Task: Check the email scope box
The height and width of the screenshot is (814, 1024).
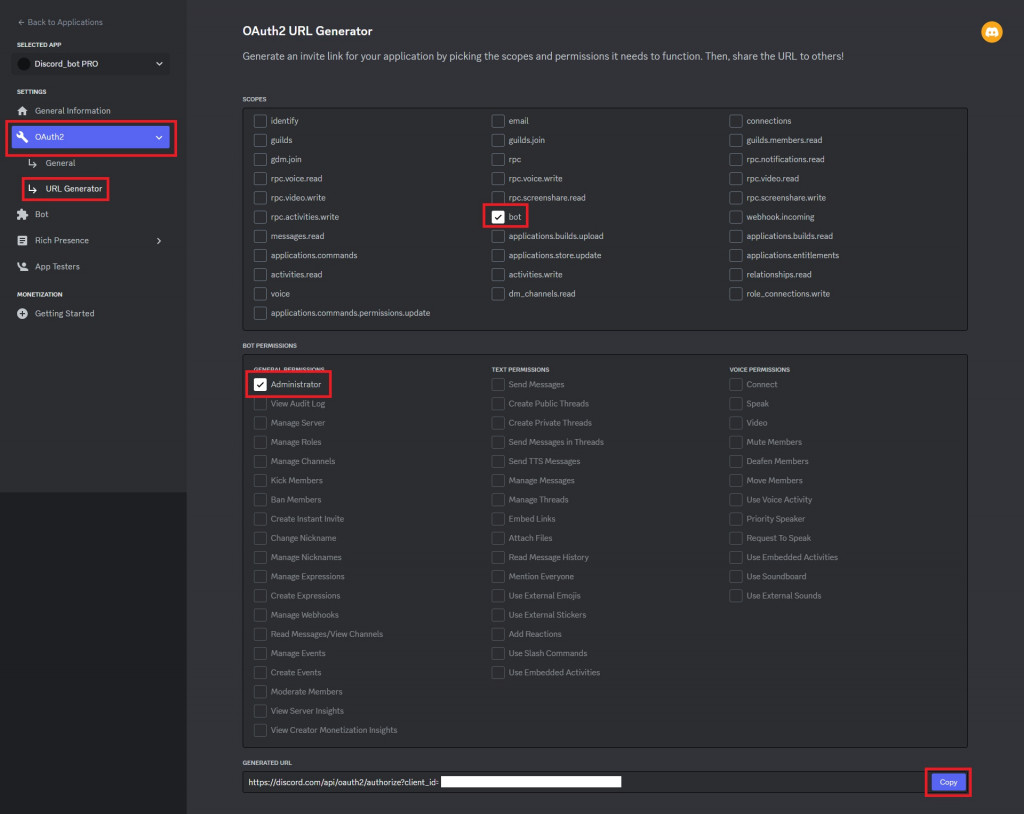Action: 498,121
